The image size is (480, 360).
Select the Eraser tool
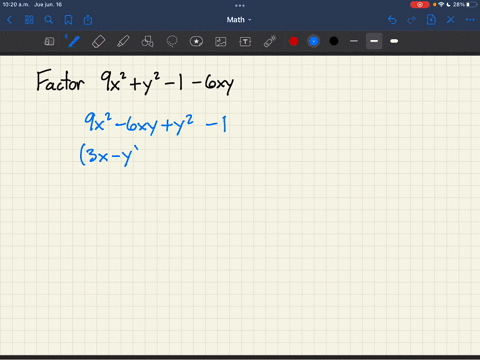(98, 42)
